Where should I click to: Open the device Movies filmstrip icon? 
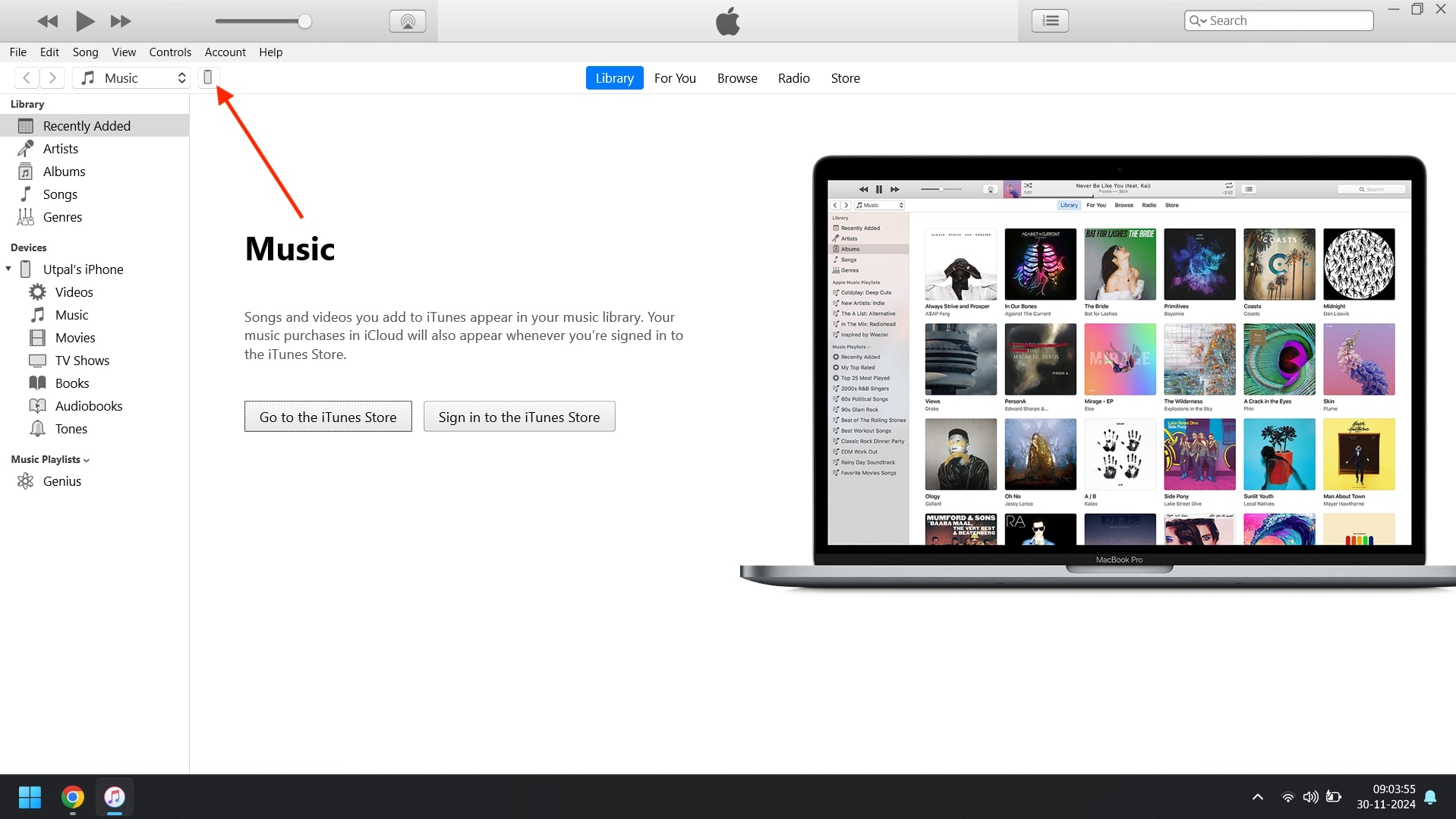[x=37, y=338]
